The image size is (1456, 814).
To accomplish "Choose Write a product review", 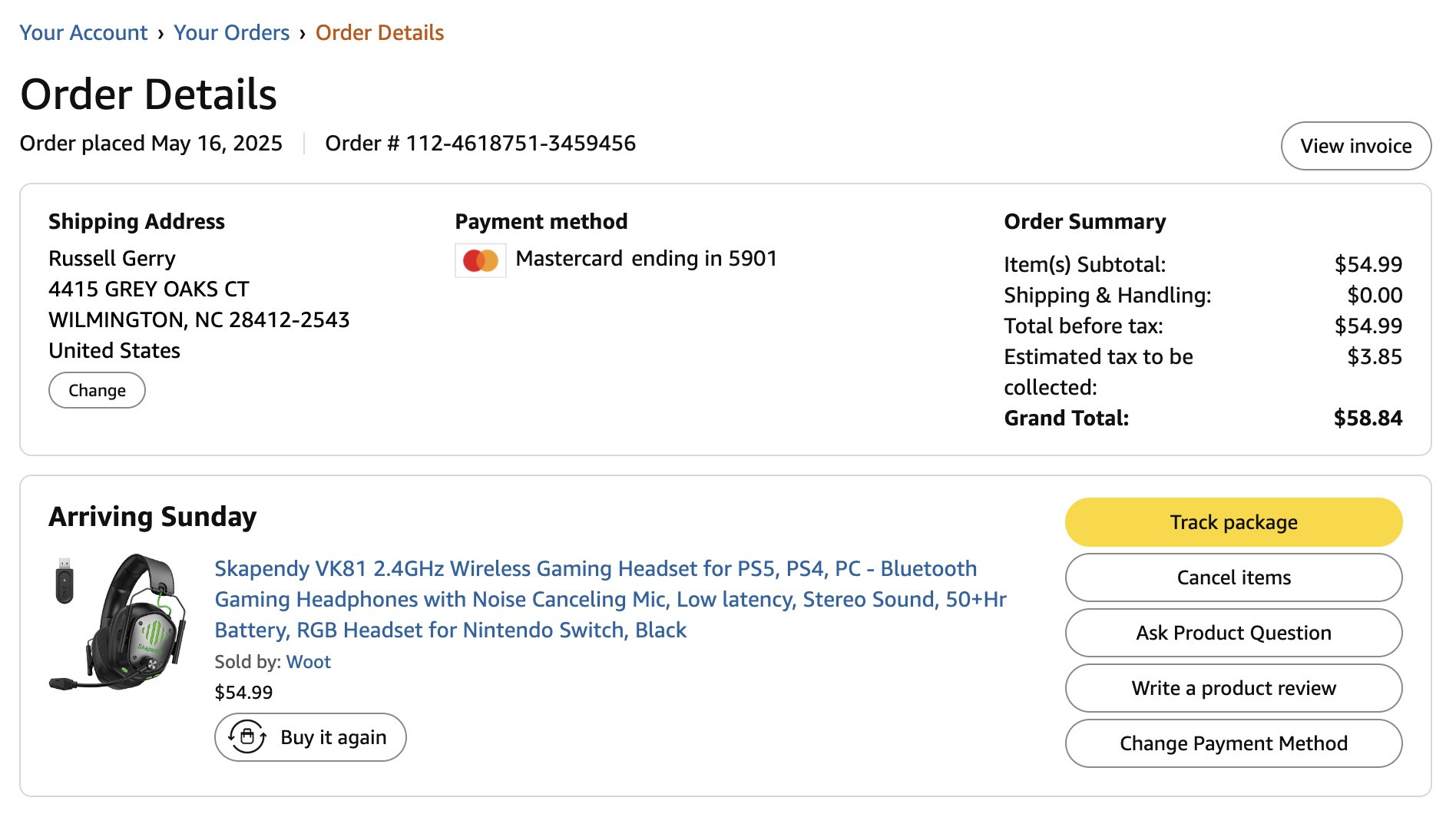I will click(1233, 688).
